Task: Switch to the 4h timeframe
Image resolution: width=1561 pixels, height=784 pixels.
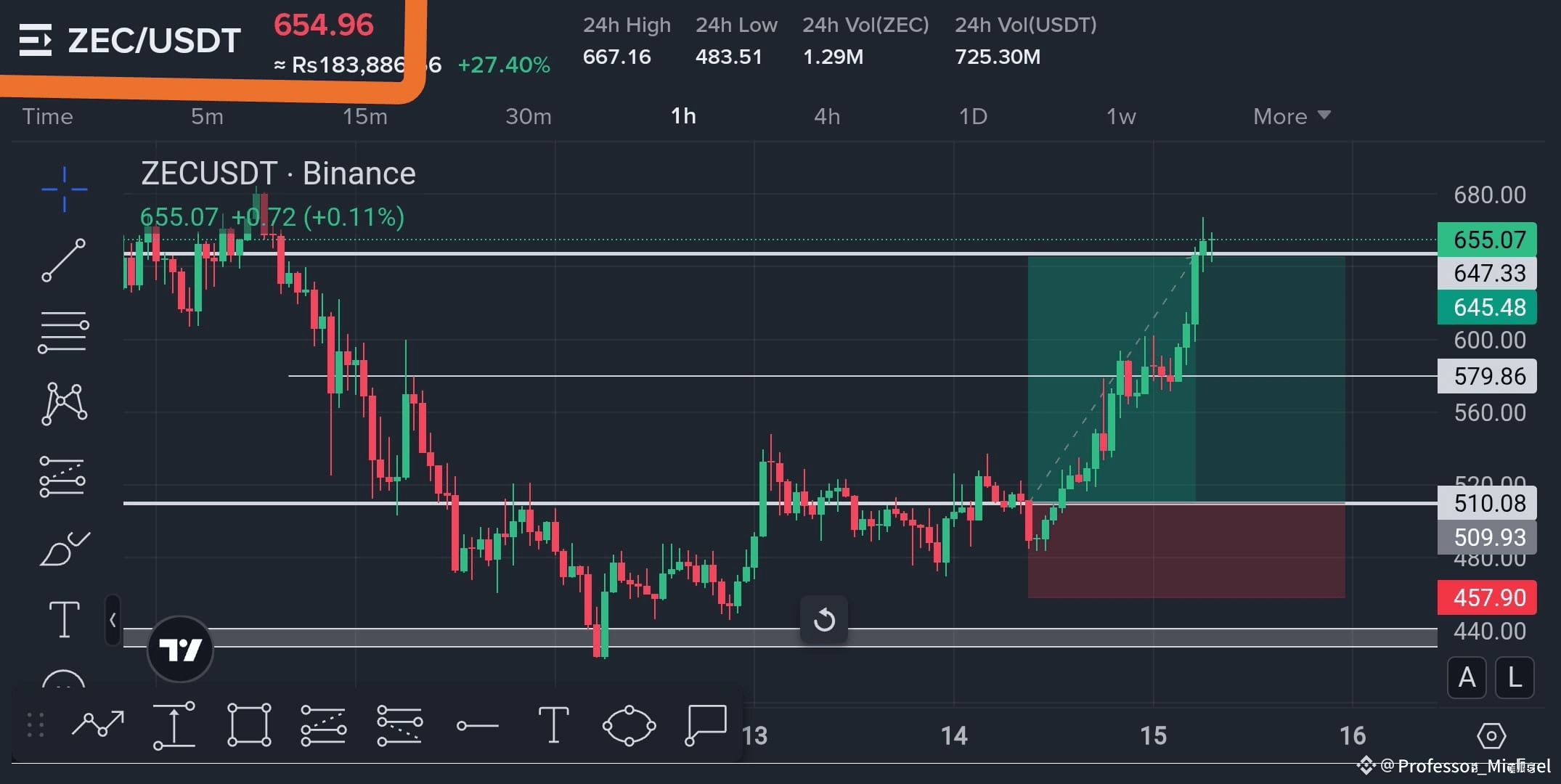Action: pyautogui.click(x=827, y=116)
